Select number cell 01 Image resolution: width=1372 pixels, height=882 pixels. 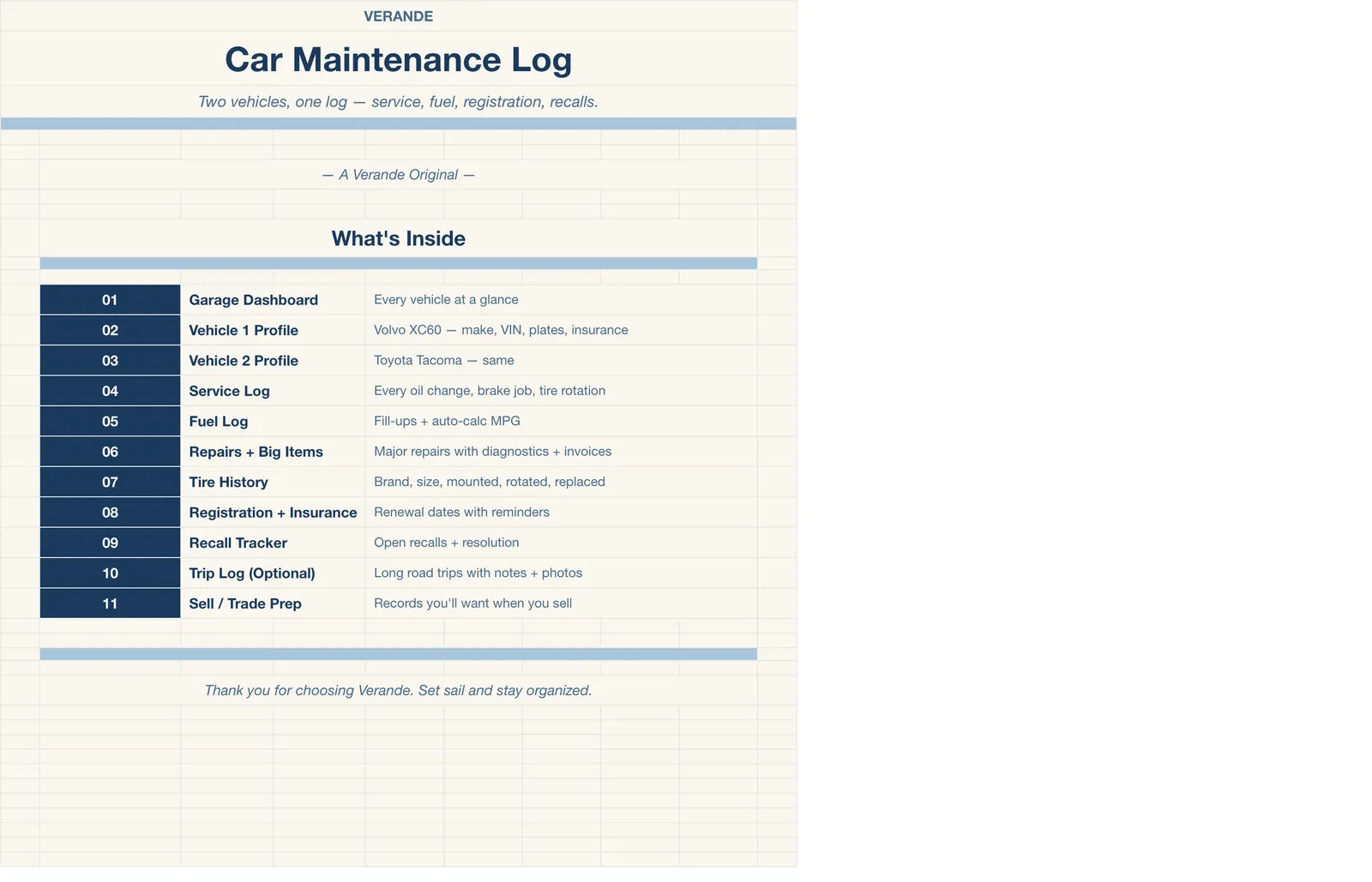coord(110,300)
